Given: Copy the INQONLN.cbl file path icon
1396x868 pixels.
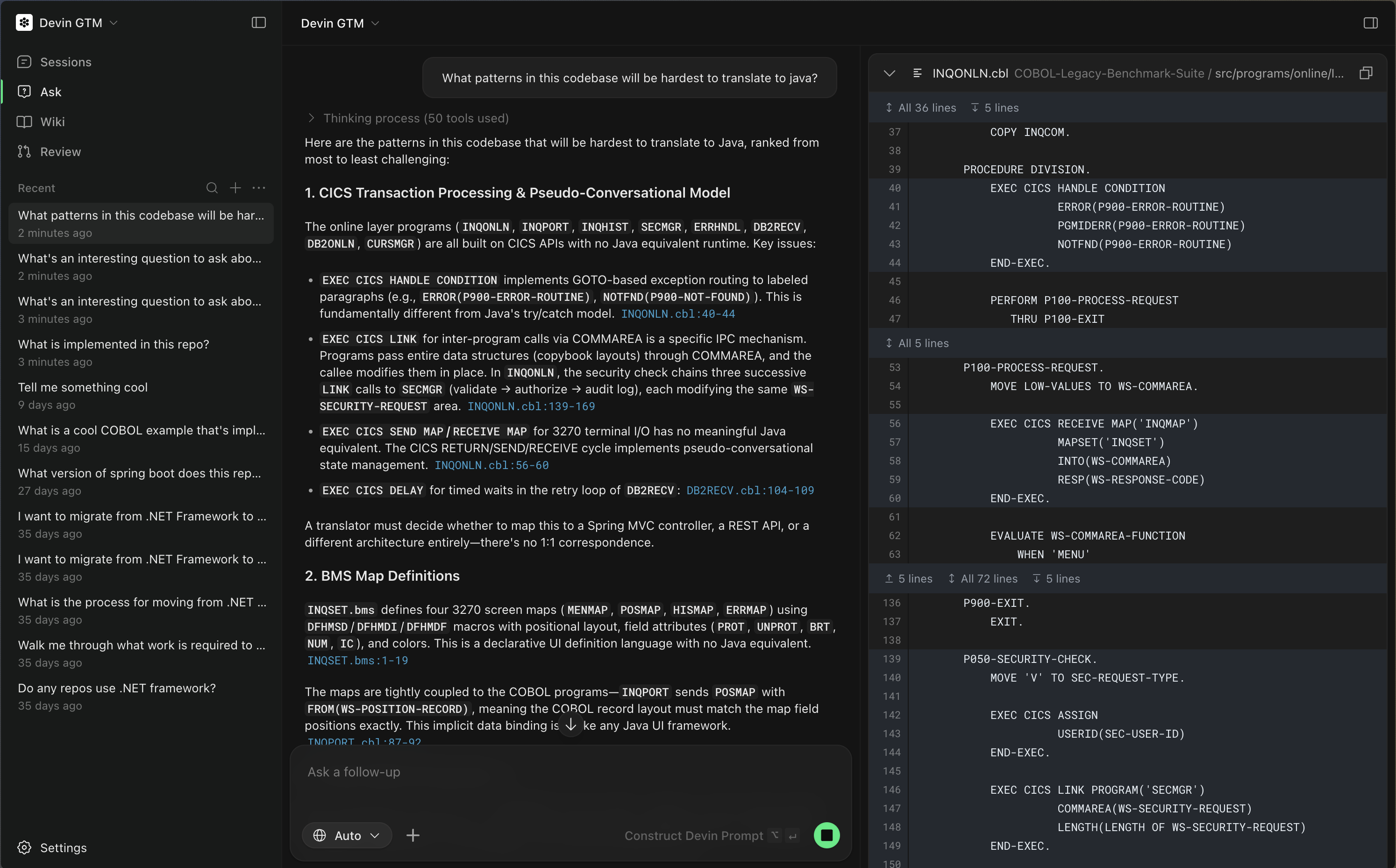Looking at the screenshot, I should [1366, 73].
